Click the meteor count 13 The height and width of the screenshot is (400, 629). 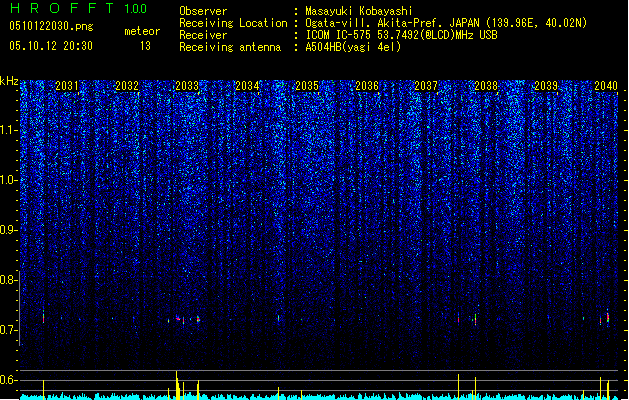point(145,46)
